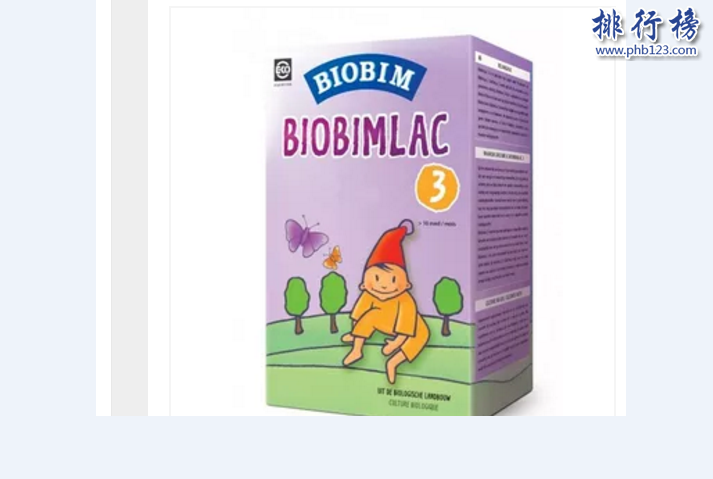
Task: Click the bottom text panel on box side
Action: 503,332
